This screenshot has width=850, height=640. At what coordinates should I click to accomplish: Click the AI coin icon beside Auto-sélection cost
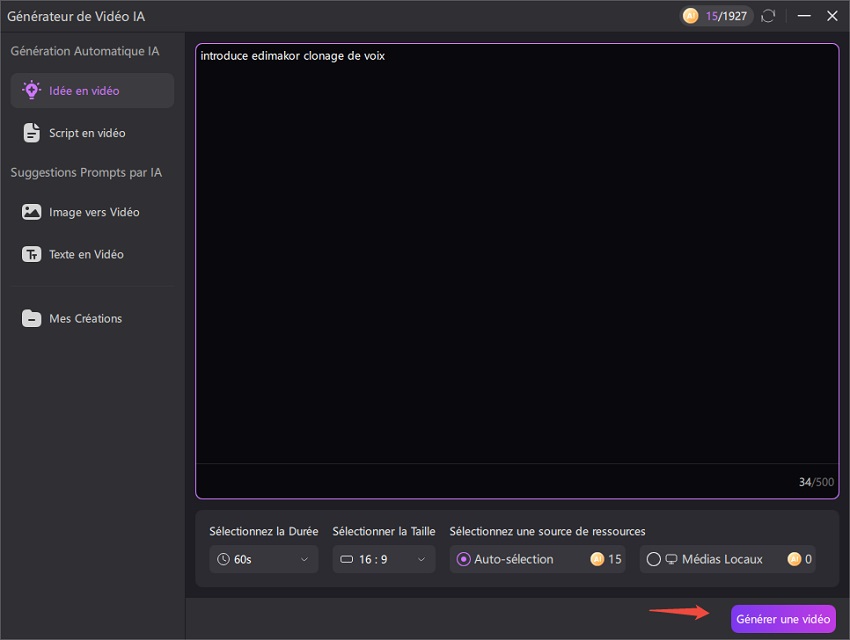(x=597, y=559)
